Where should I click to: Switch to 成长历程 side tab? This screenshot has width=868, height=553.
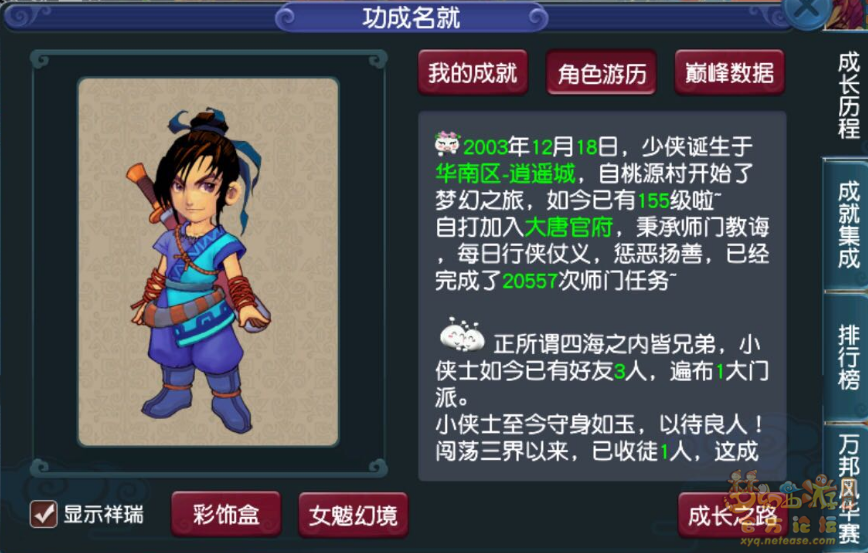(848, 95)
